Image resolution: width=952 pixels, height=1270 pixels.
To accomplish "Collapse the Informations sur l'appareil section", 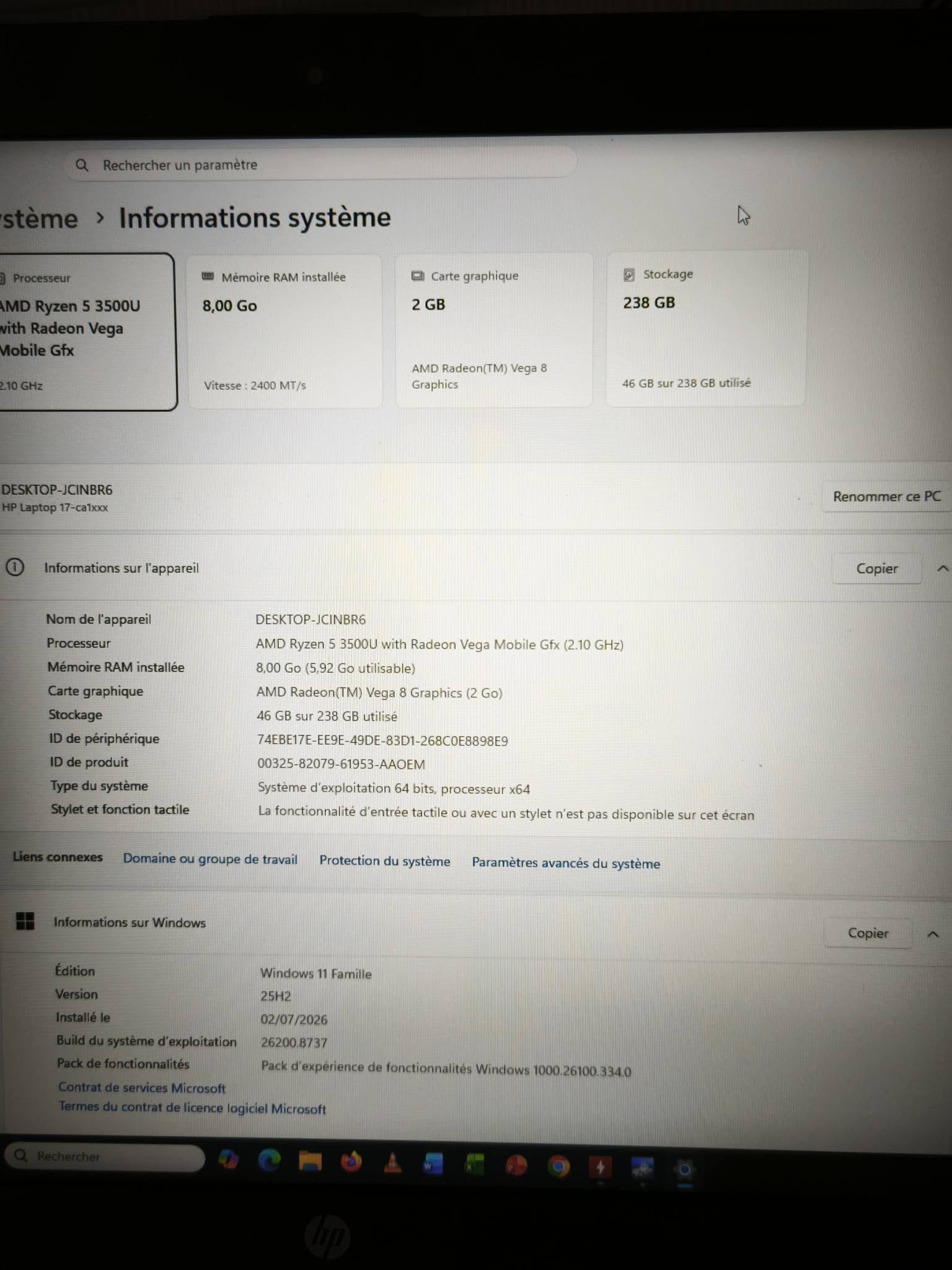I will [x=942, y=569].
